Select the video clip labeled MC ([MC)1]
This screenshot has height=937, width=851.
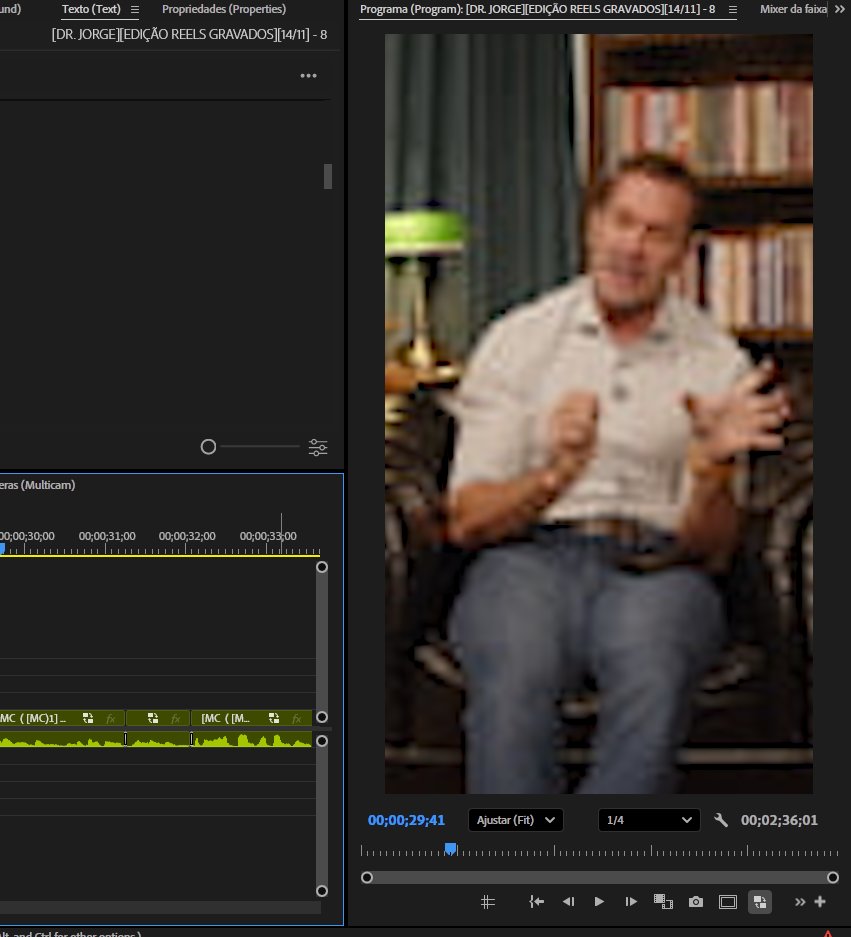[62, 718]
